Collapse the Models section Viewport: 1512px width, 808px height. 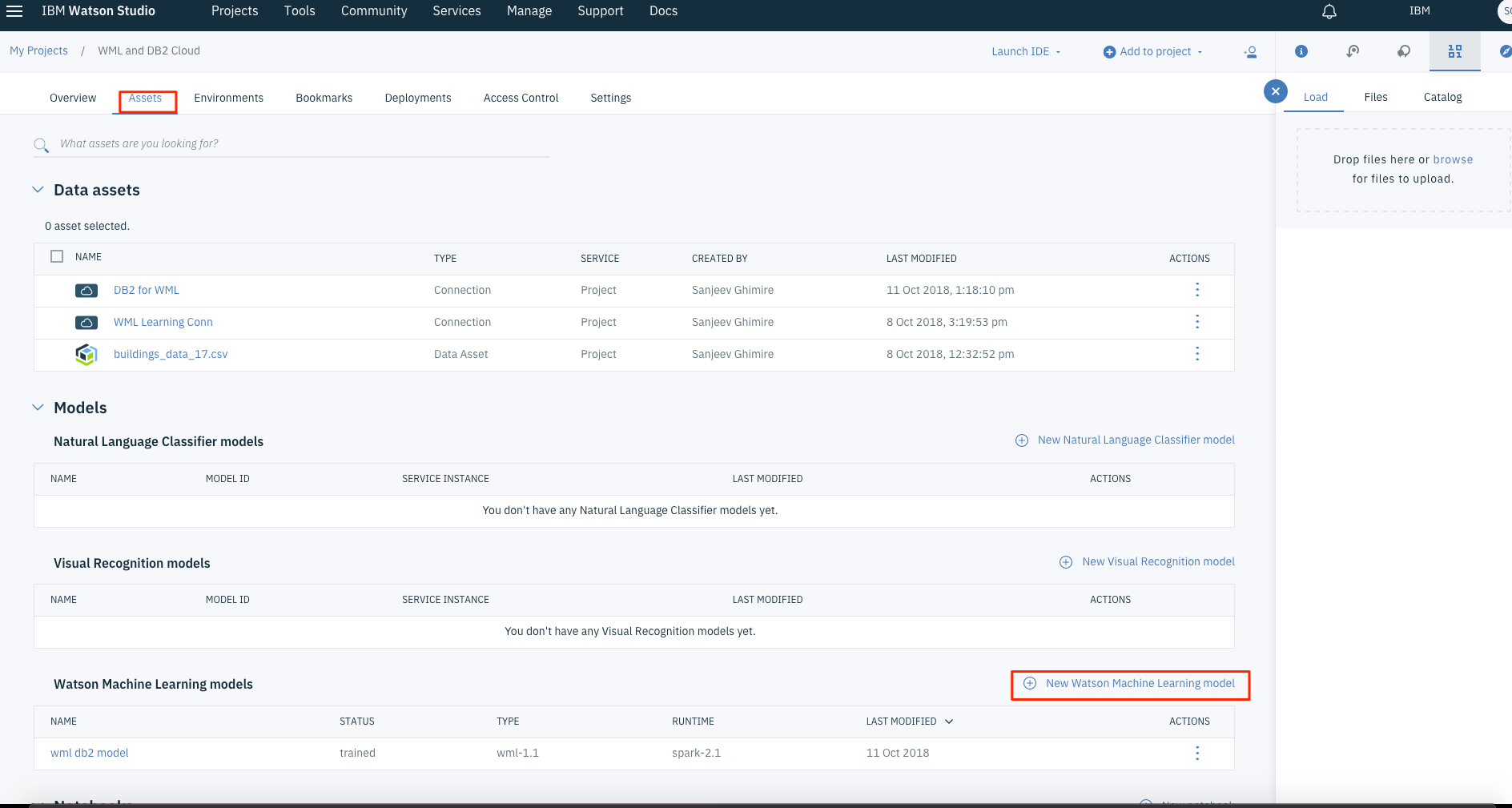[x=38, y=408]
